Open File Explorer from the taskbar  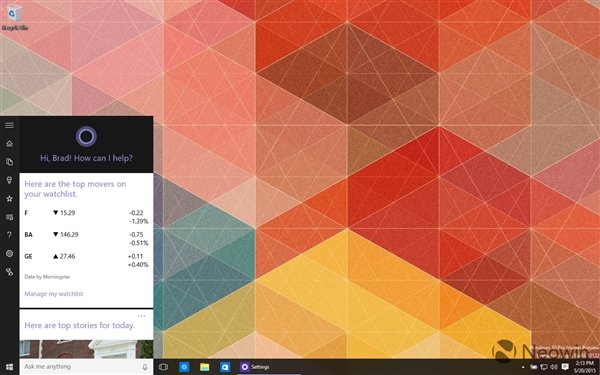coord(205,367)
